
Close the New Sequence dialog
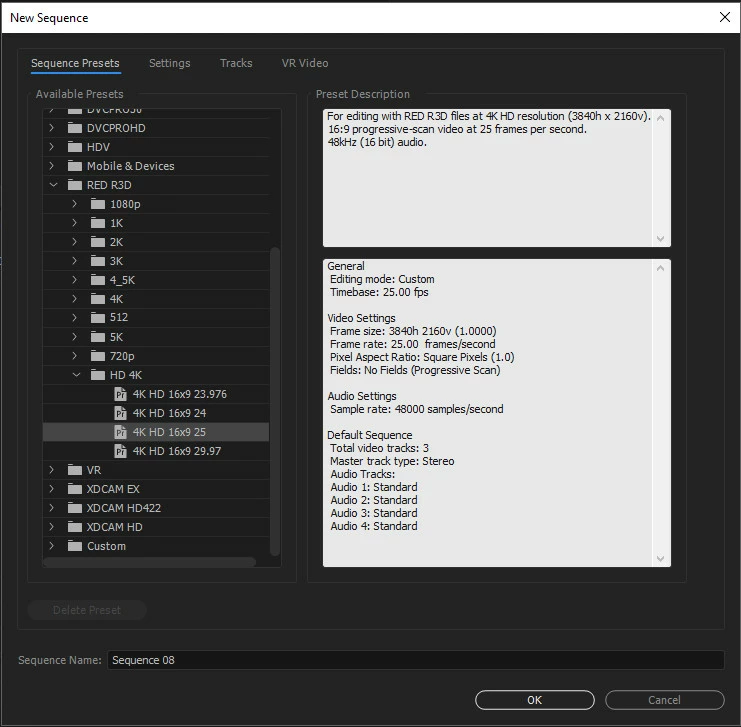click(x=724, y=17)
